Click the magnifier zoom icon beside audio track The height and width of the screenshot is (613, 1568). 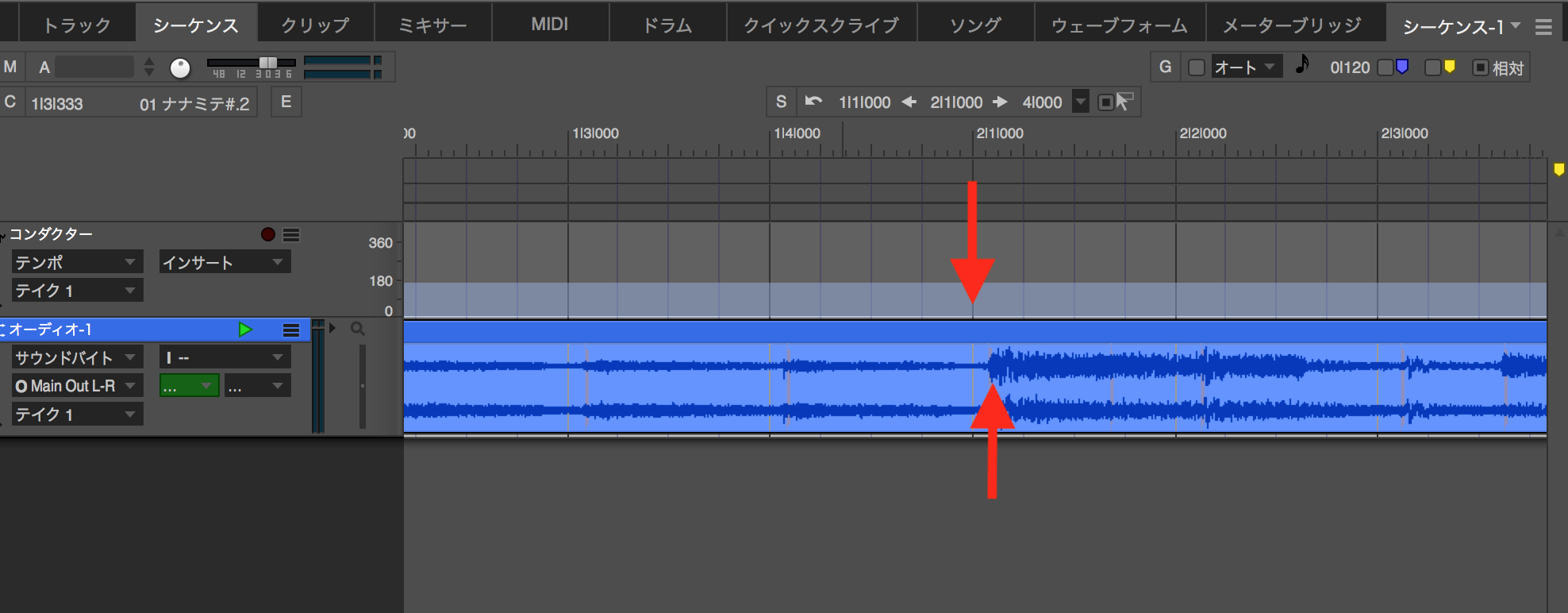click(358, 329)
